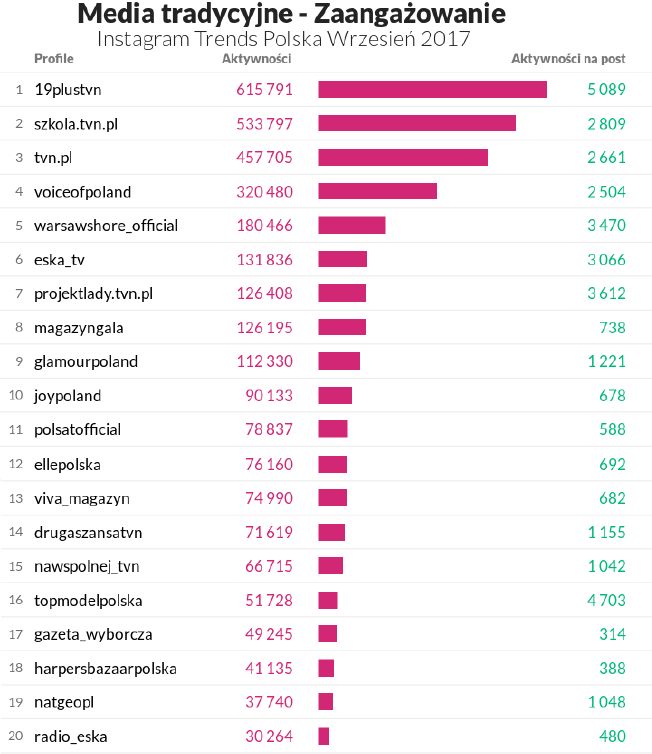This screenshot has height=754, width=652.
Task: Click the voiceofpoland profile name
Action: pyautogui.click(x=82, y=192)
